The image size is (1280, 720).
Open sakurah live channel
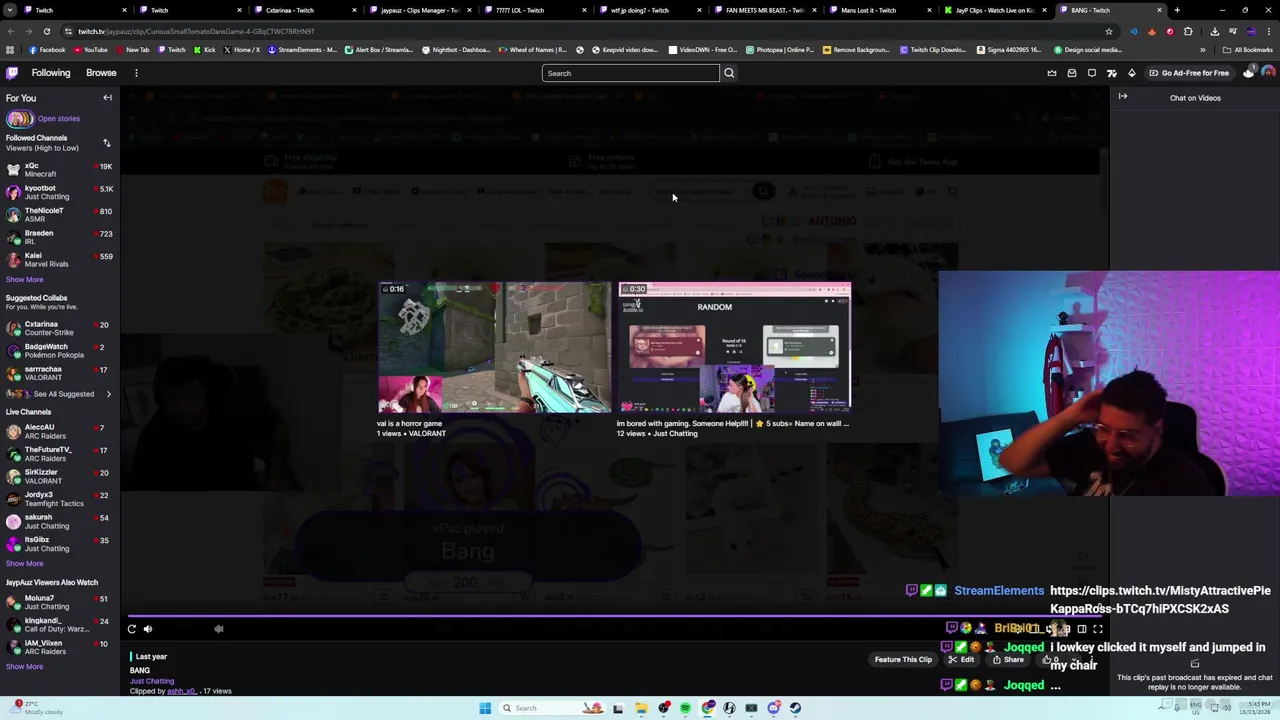click(x=59, y=521)
